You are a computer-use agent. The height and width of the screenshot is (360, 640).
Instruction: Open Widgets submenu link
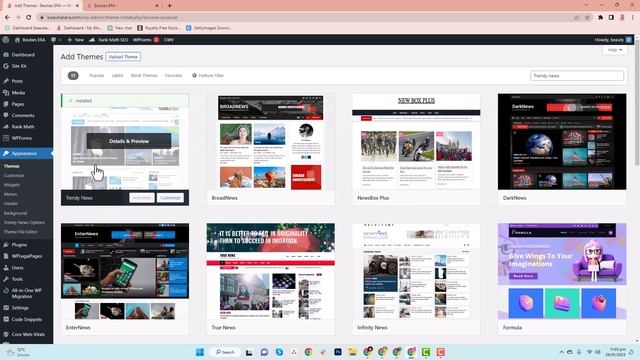point(12,185)
